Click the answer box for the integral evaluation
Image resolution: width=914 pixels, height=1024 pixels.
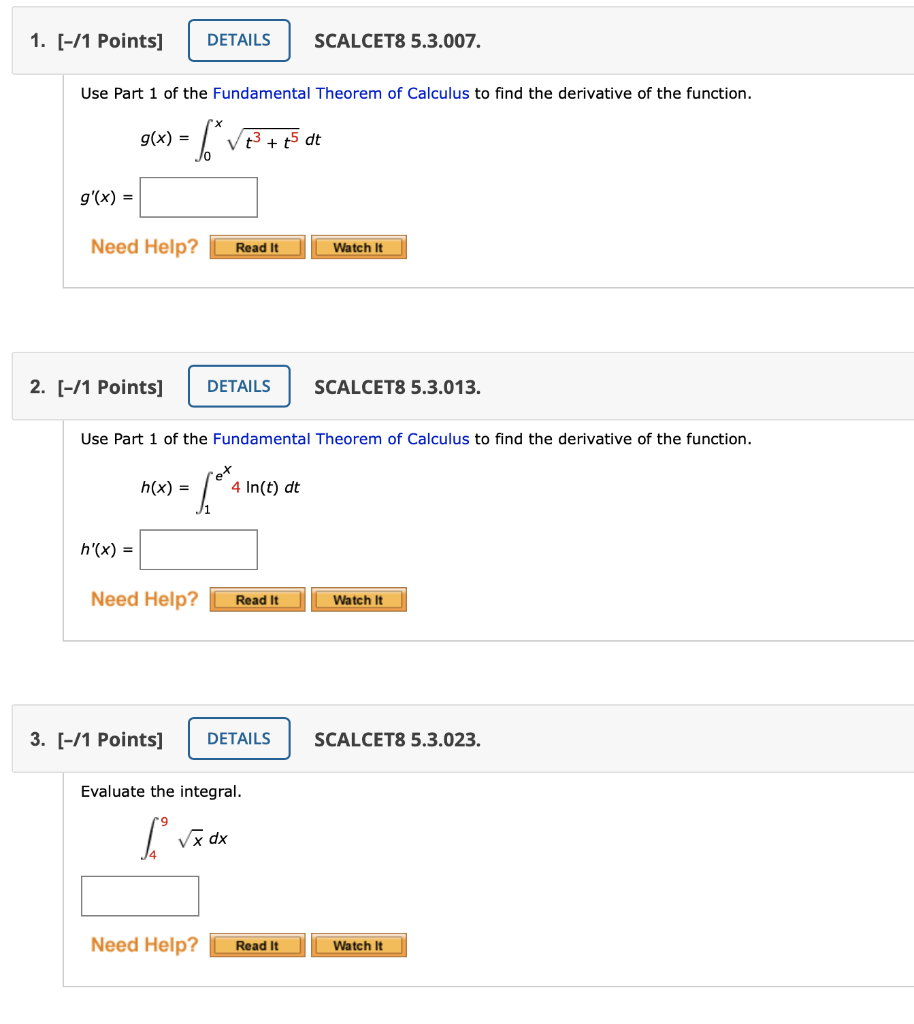(139, 895)
